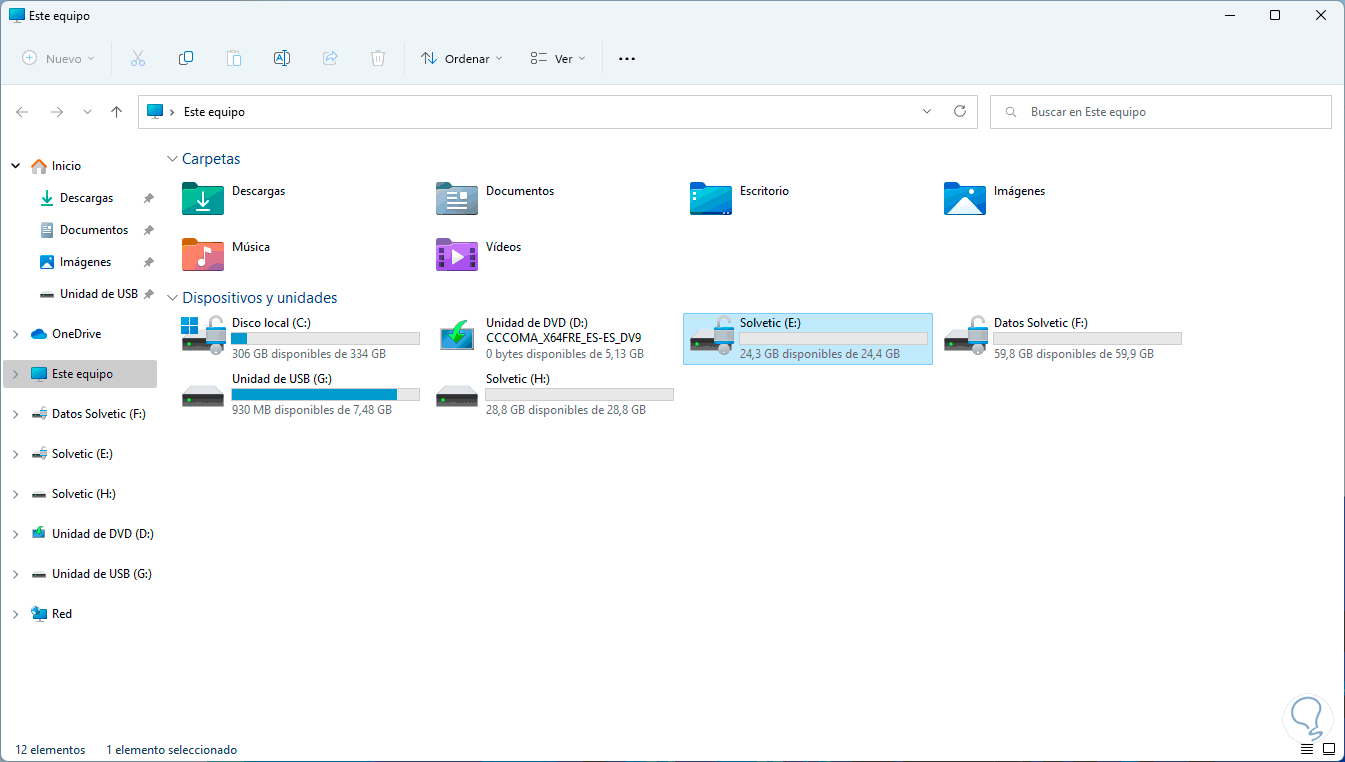Switch to large thumbnails view in status bar
Screen dimensions: 1345x762
1328,749
